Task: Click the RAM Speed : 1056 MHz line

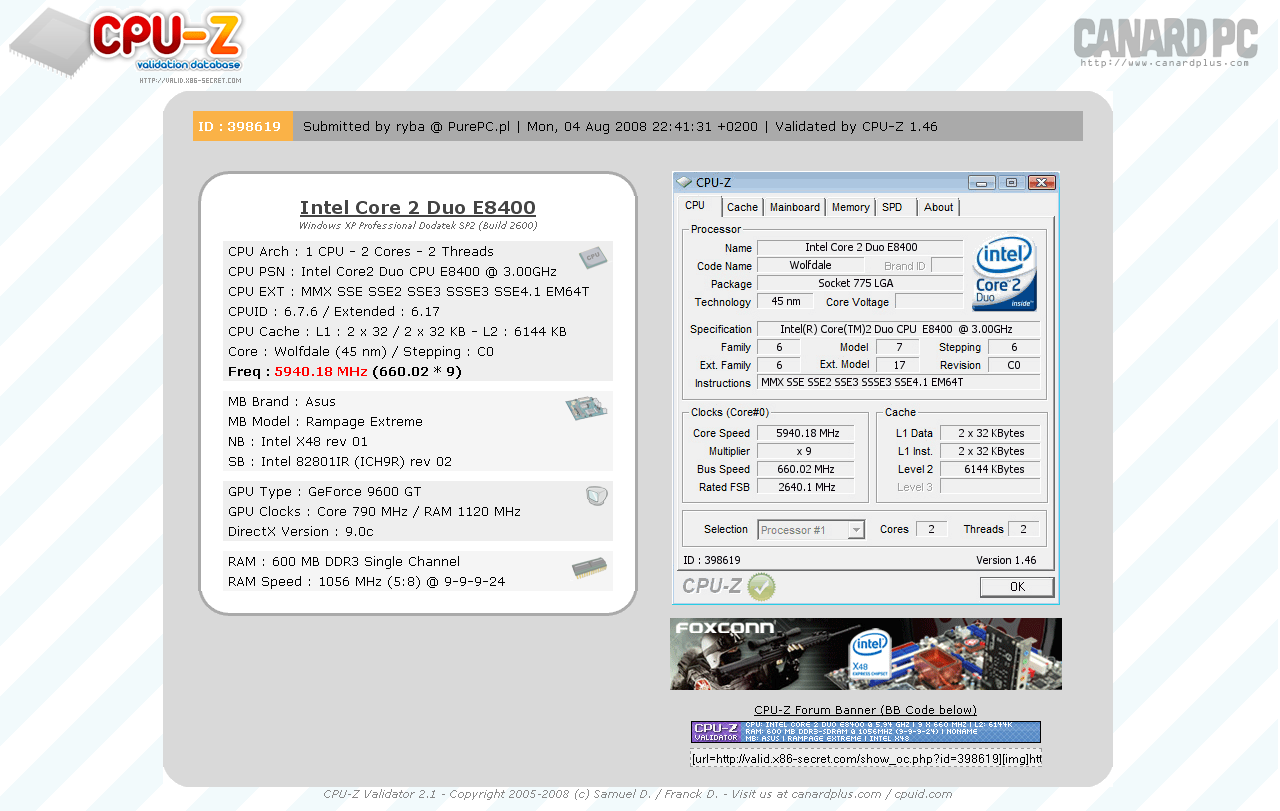Action: pos(367,582)
